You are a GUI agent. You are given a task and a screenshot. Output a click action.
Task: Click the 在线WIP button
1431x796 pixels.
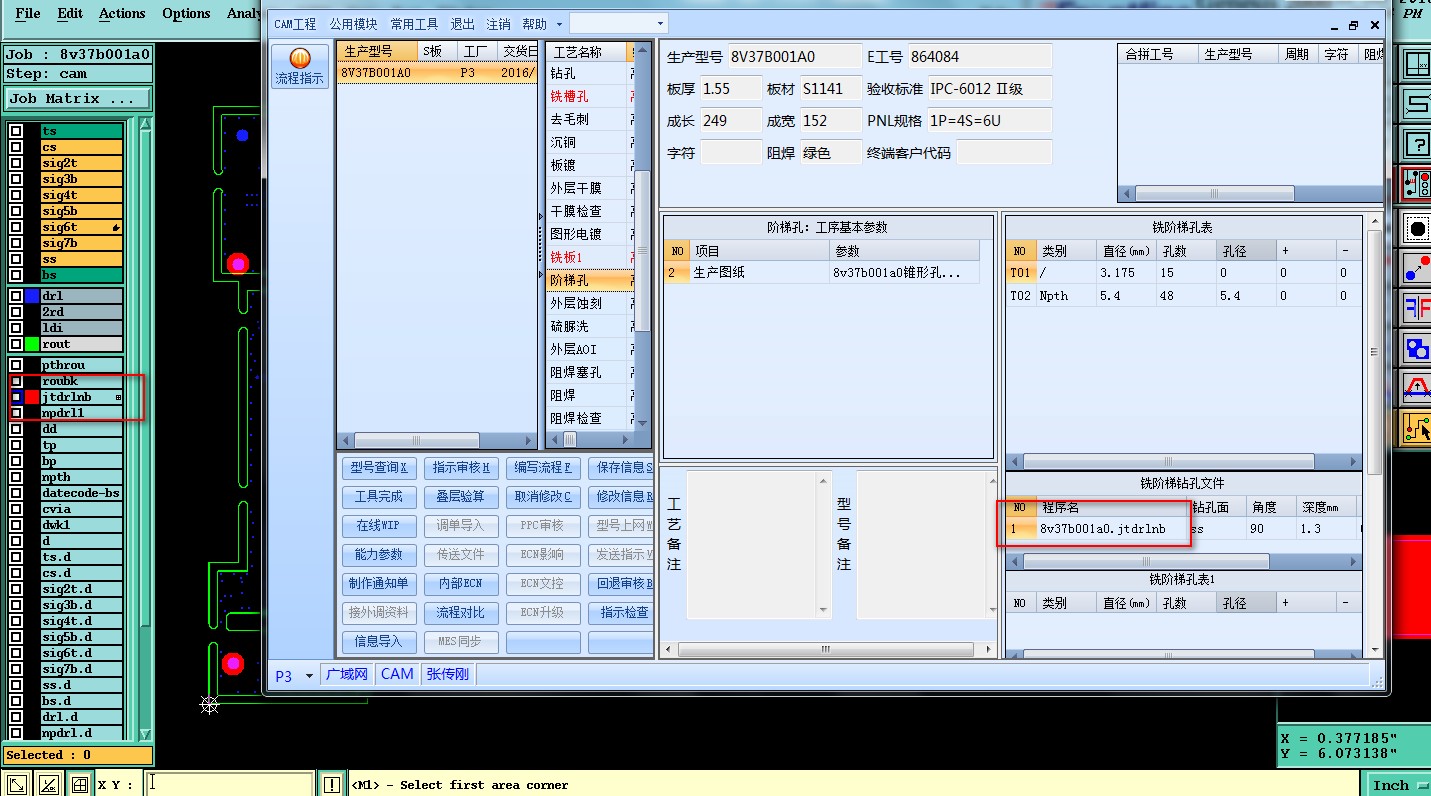point(379,525)
